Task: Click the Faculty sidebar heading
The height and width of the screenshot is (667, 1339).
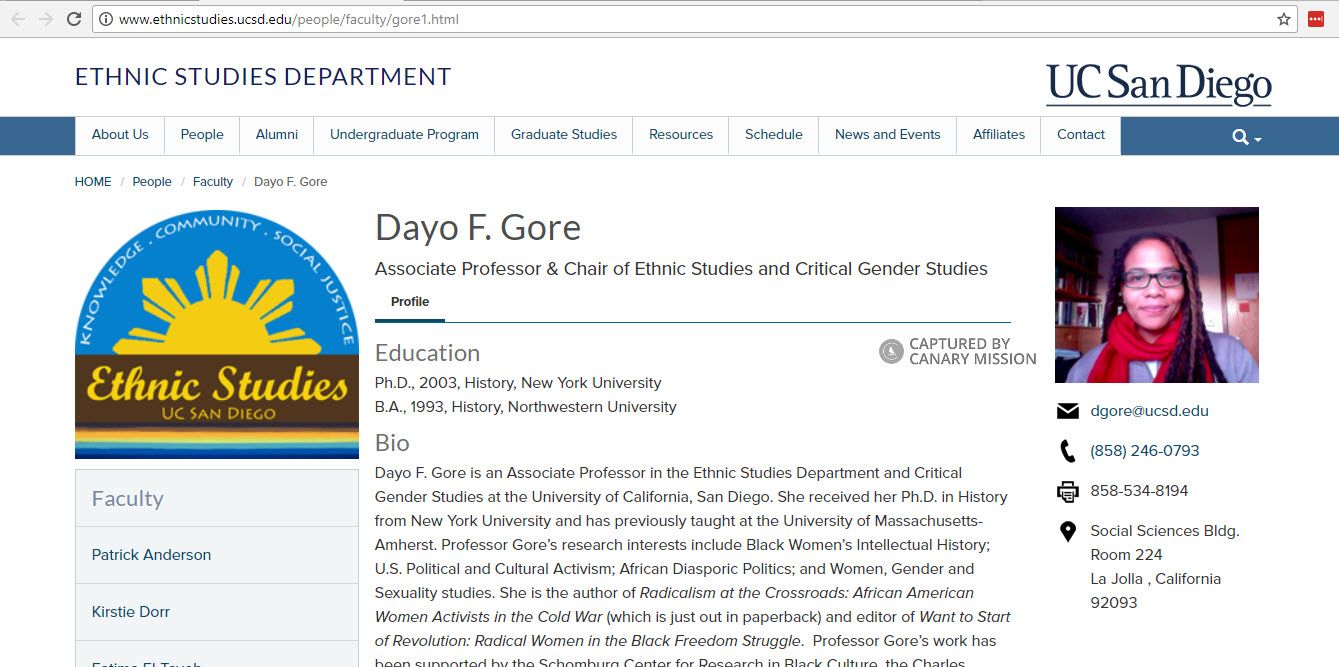Action: point(128,499)
